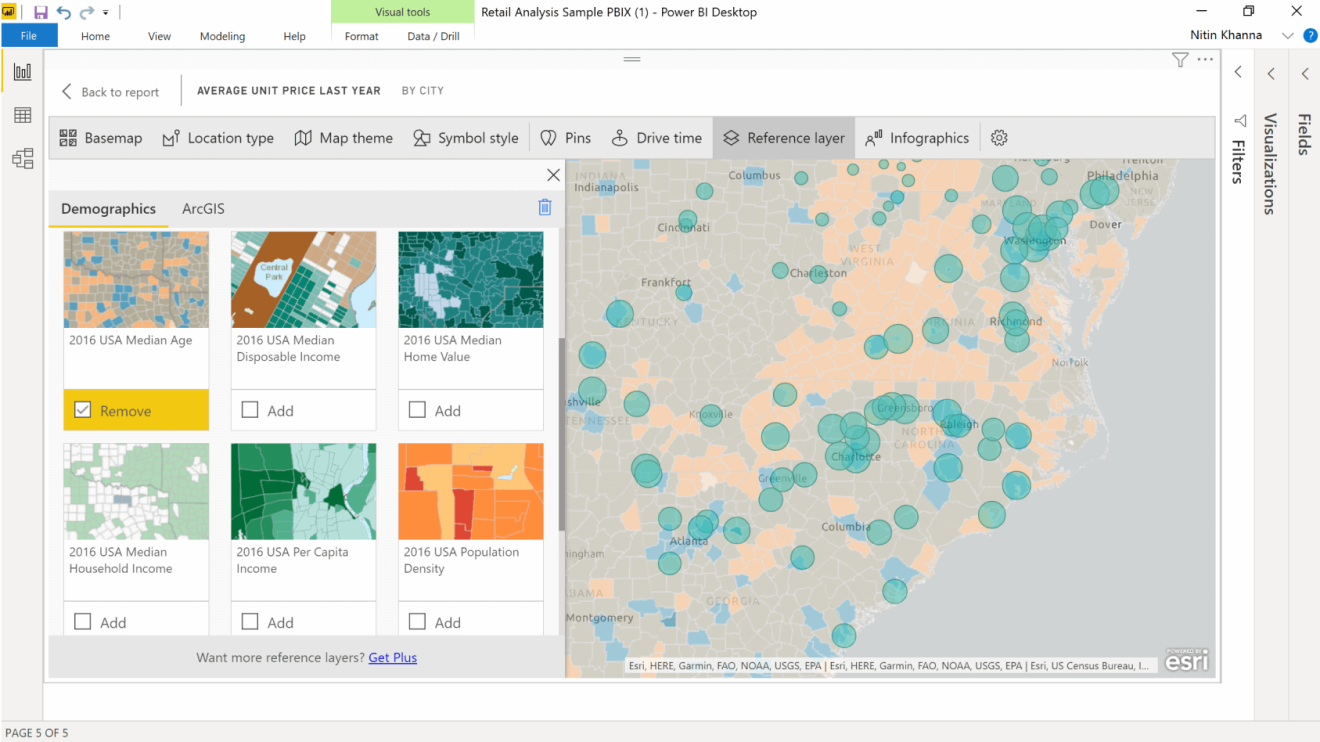Open the Symbol style settings

[466, 138]
